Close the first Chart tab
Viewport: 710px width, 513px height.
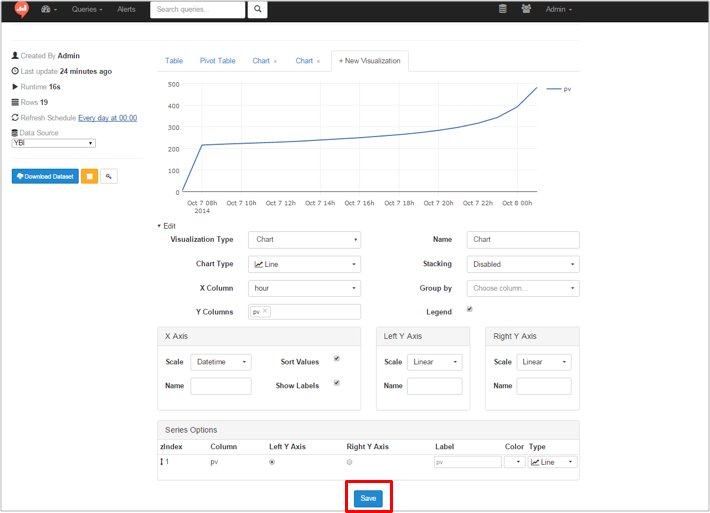click(275, 61)
